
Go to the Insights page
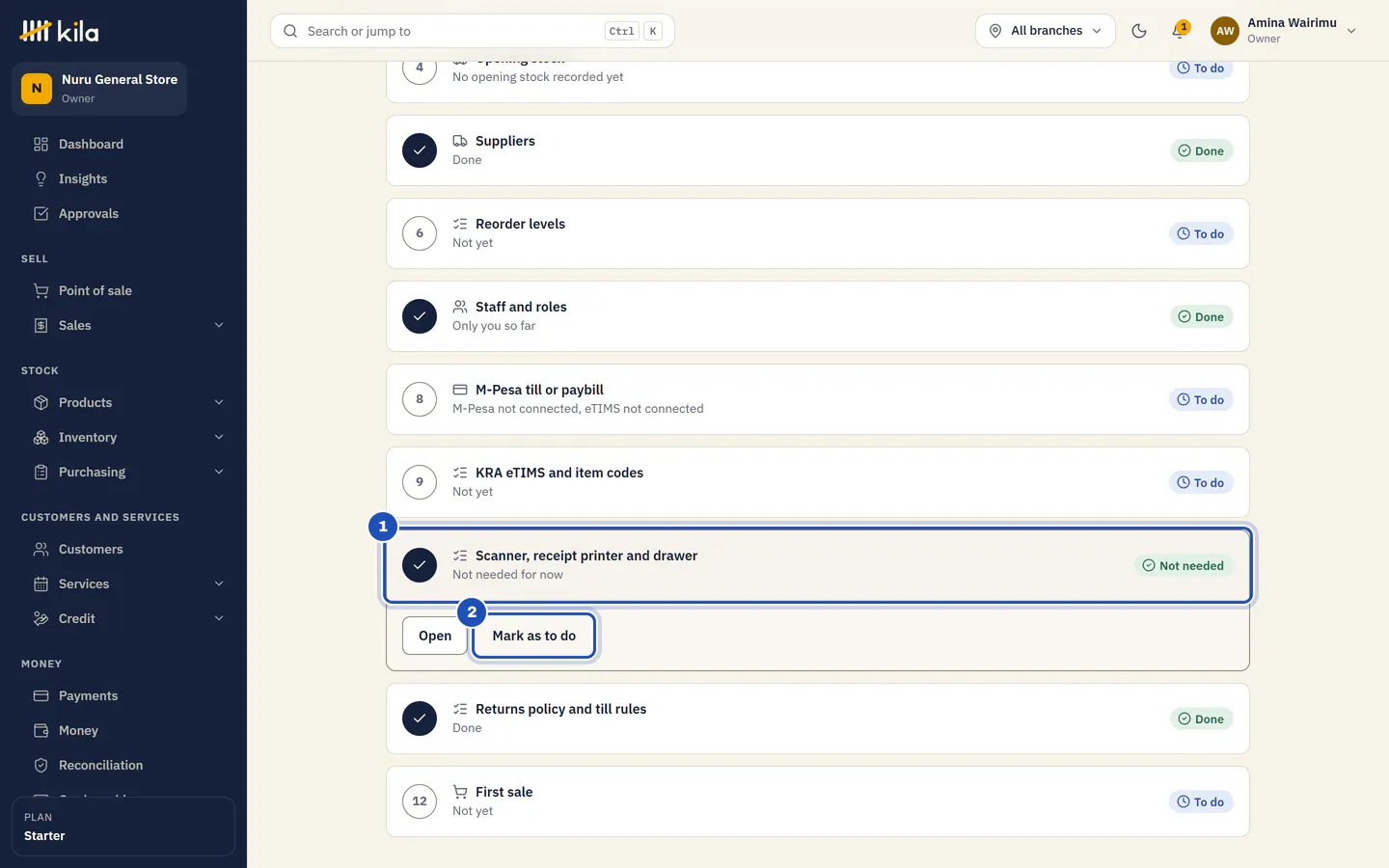click(123, 179)
